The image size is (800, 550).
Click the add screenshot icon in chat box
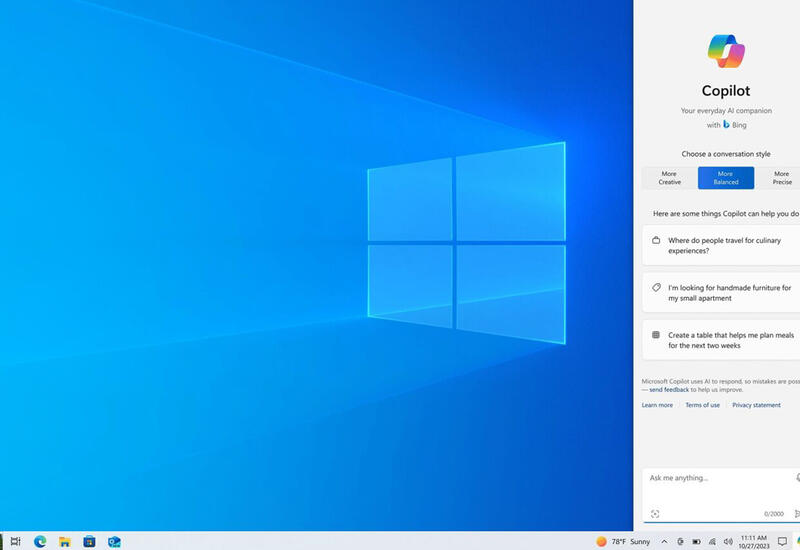tap(655, 514)
